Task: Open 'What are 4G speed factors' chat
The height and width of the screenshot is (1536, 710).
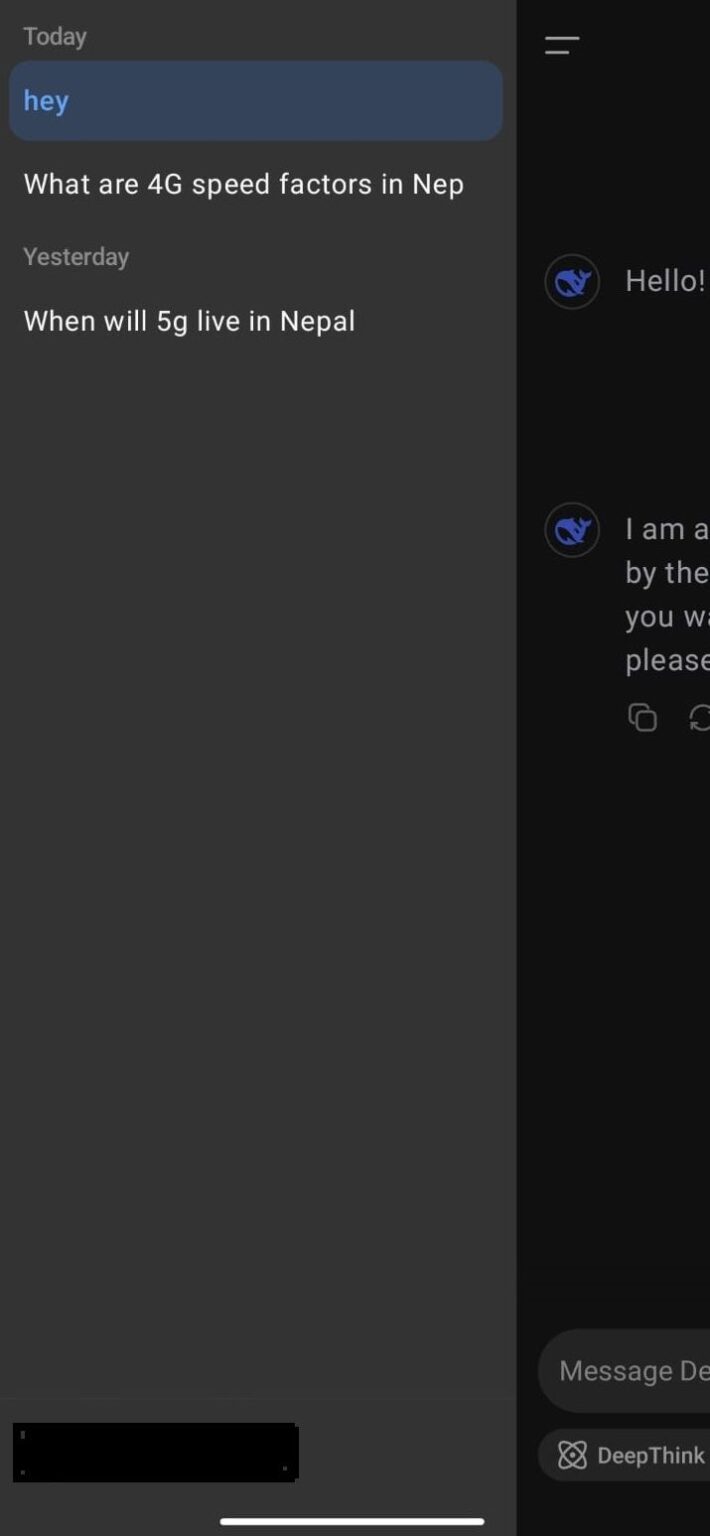Action: coord(244,184)
